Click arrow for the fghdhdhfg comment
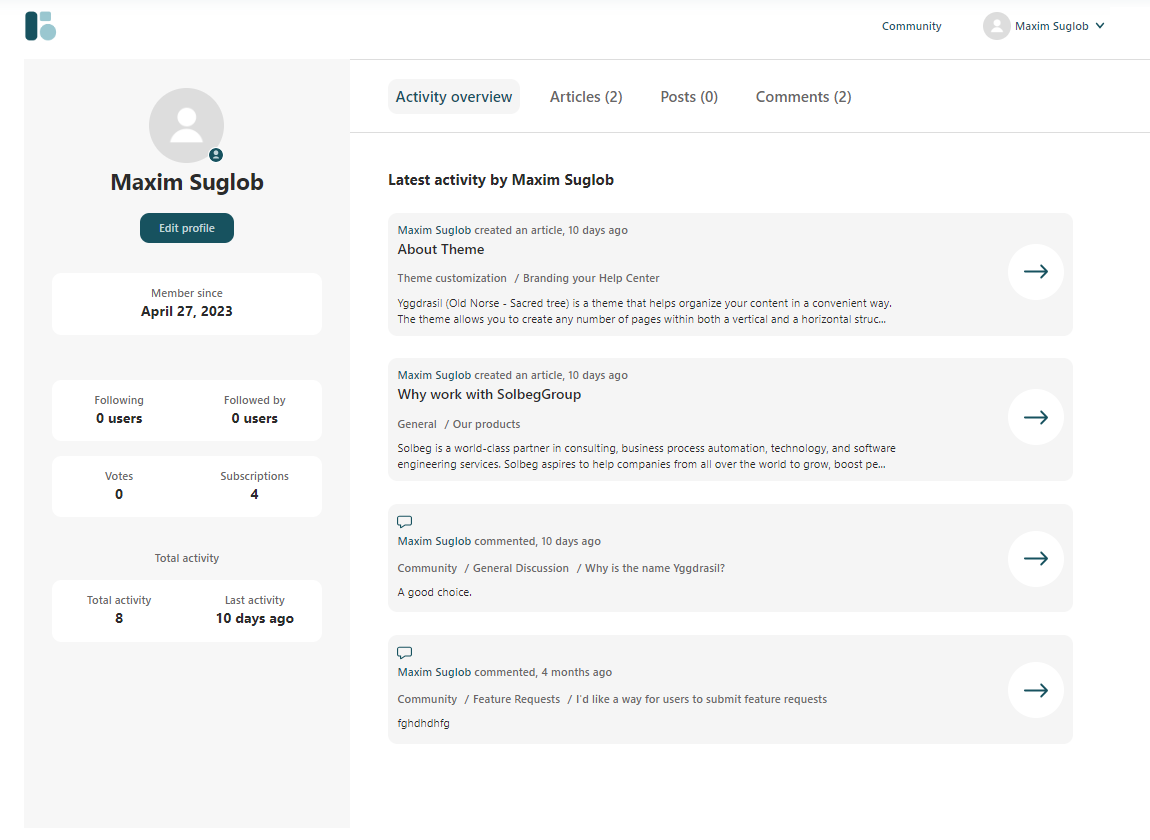Image resolution: width=1150 pixels, height=840 pixels. coord(1035,690)
